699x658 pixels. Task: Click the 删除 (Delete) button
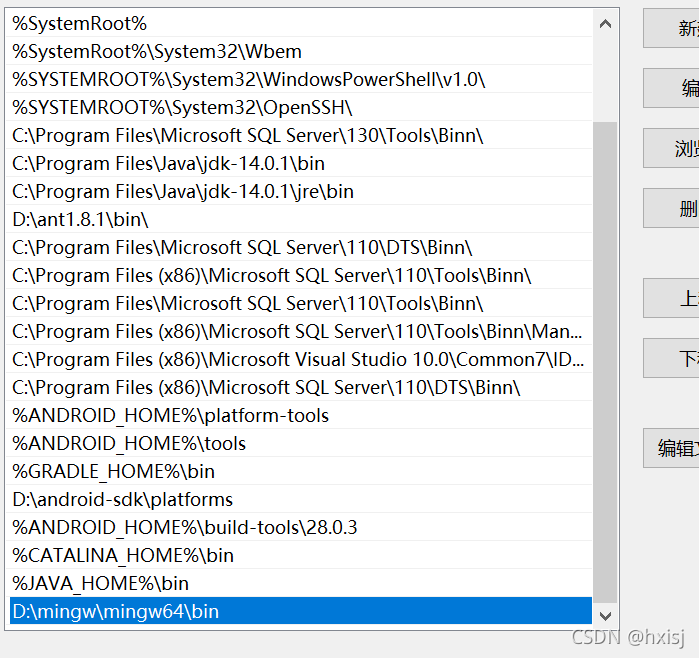click(671, 208)
